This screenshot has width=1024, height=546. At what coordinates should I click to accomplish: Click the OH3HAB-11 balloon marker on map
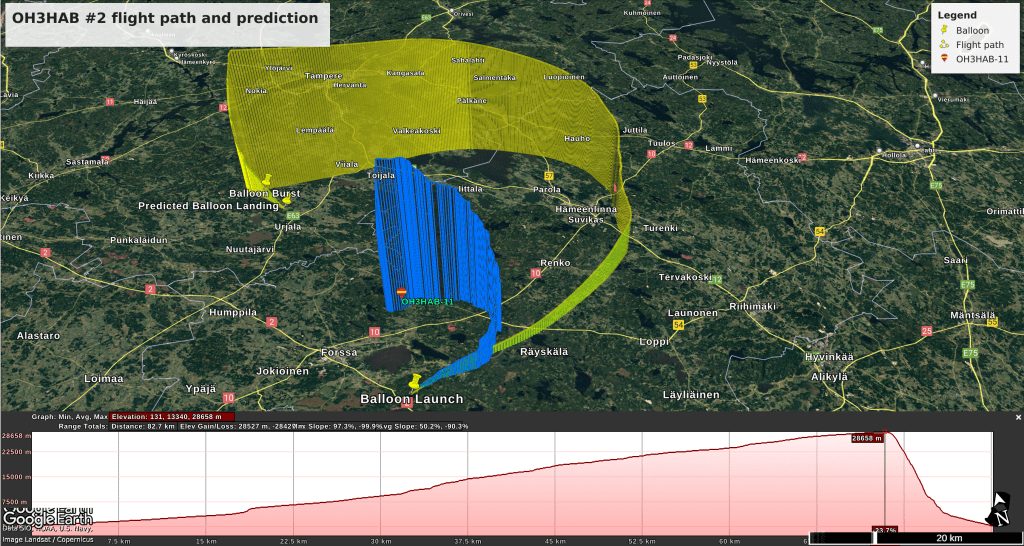[402, 291]
